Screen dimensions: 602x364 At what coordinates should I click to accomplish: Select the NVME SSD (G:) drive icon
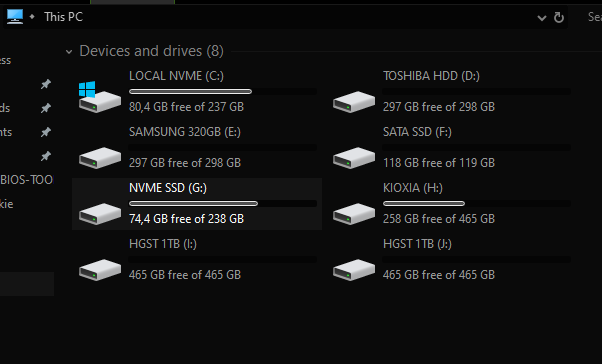tap(99, 214)
